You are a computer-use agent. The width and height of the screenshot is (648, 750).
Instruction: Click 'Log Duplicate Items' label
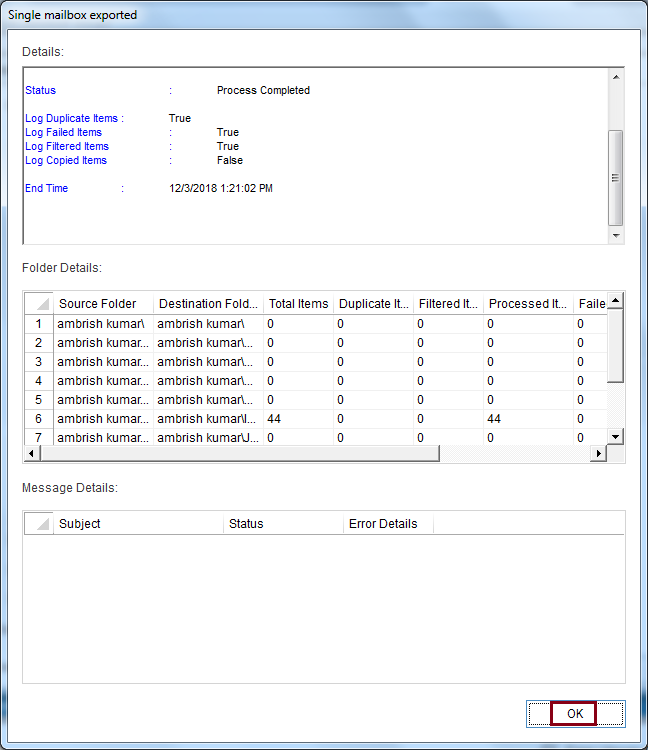(71, 118)
